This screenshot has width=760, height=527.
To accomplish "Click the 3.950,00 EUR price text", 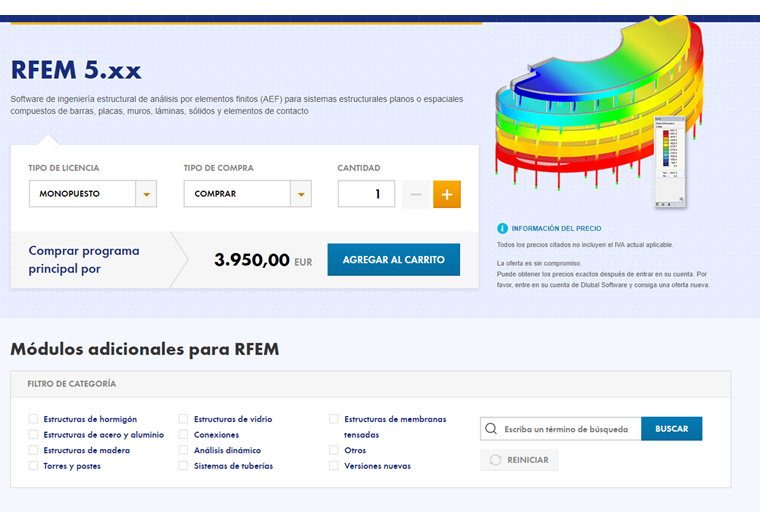I will (263, 260).
